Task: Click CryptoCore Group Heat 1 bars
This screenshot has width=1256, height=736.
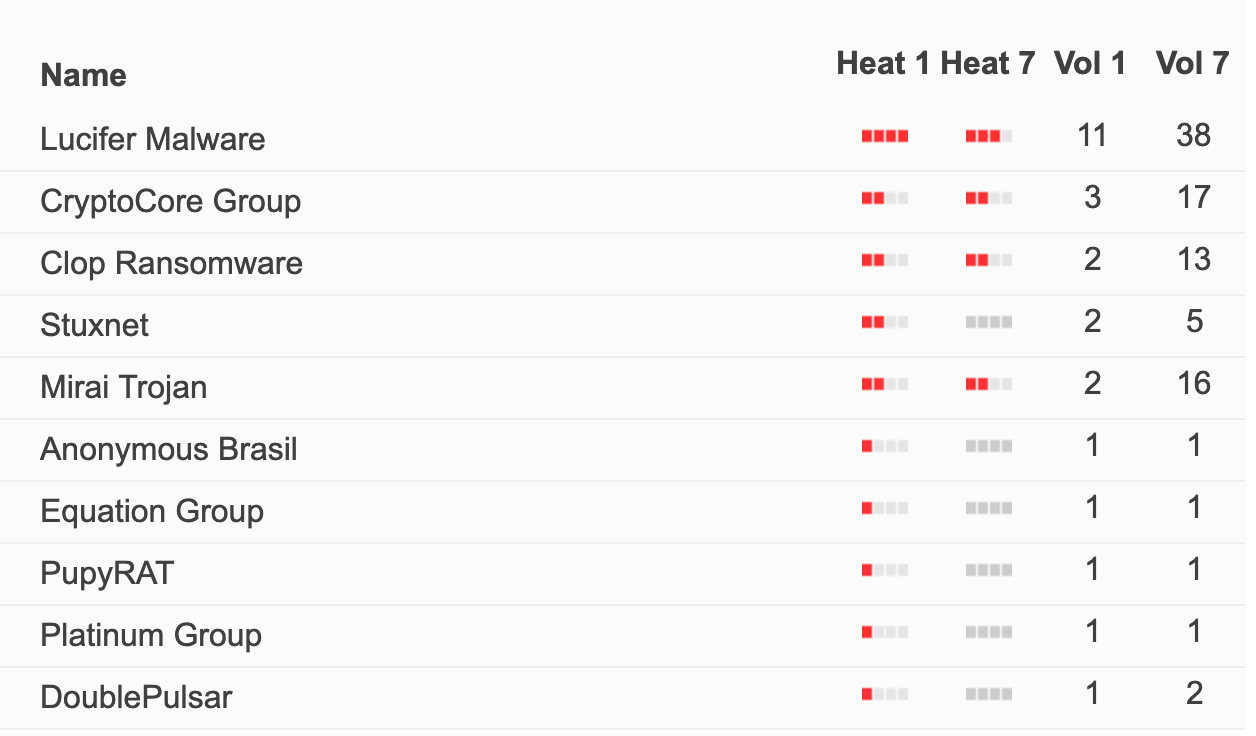Action: point(885,199)
